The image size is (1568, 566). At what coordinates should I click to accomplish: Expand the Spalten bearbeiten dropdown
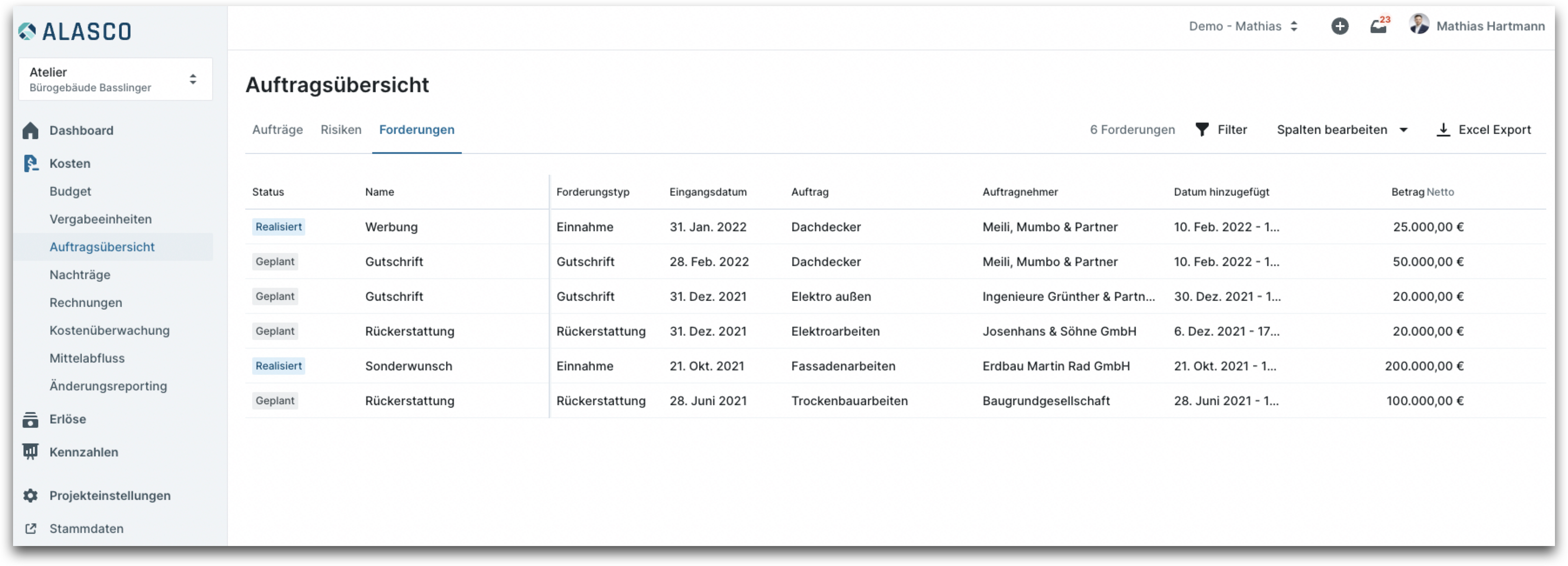coord(1342,130)
